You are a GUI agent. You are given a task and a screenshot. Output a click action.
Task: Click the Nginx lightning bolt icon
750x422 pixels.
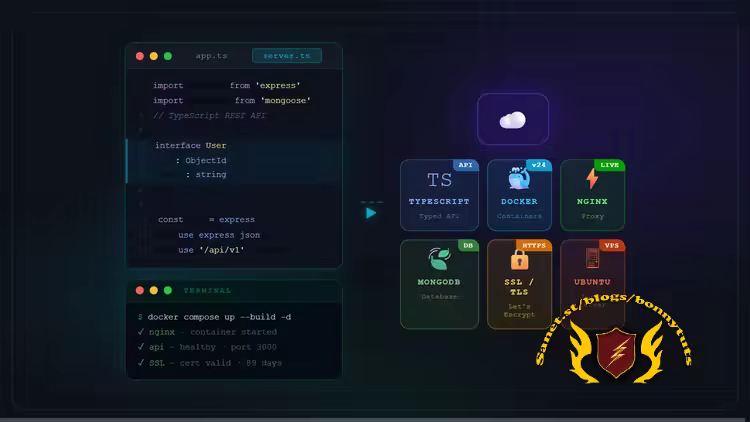(592, 179)
